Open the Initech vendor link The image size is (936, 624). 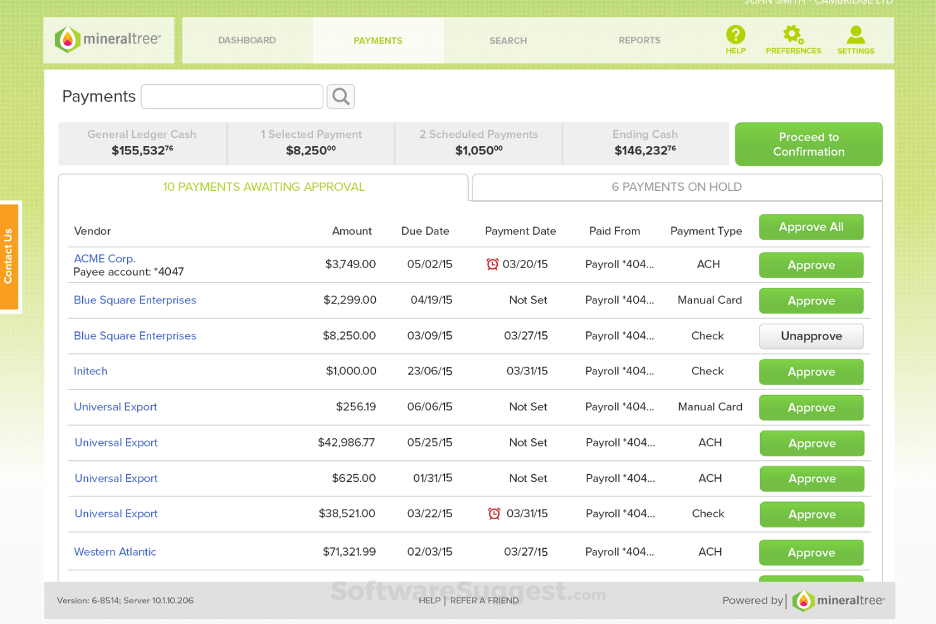(x=91, y=371)
